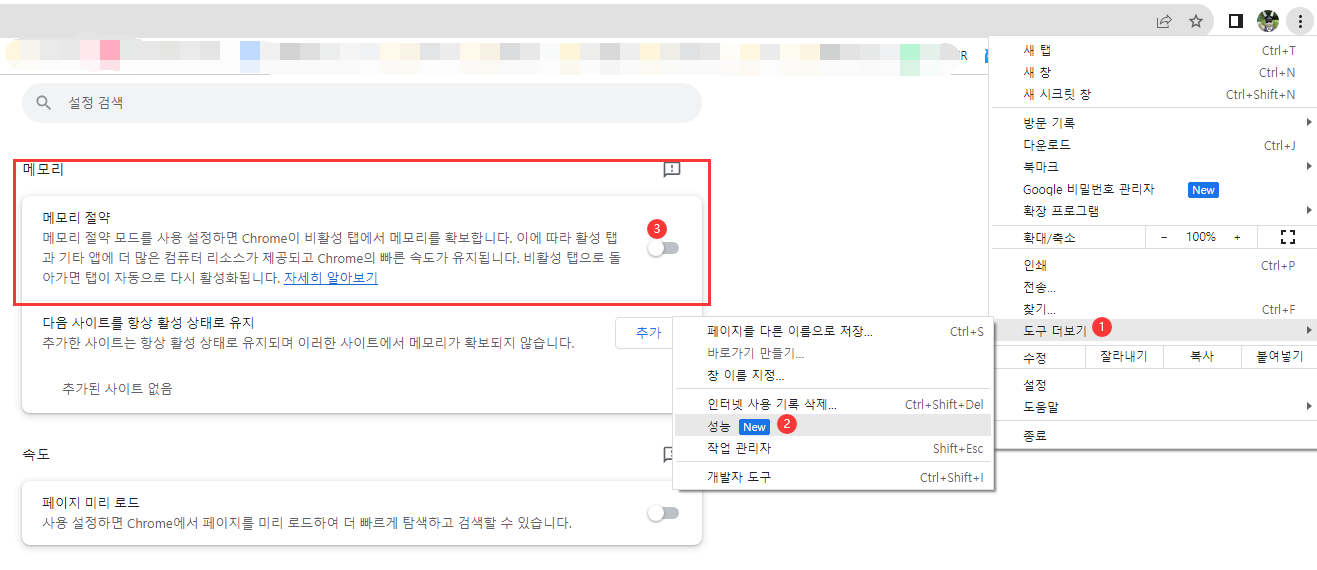This screenshot has height=570, width=1317.
Task: Expand 방문 기록 submenu
Action: click(x=1153, y=123)
